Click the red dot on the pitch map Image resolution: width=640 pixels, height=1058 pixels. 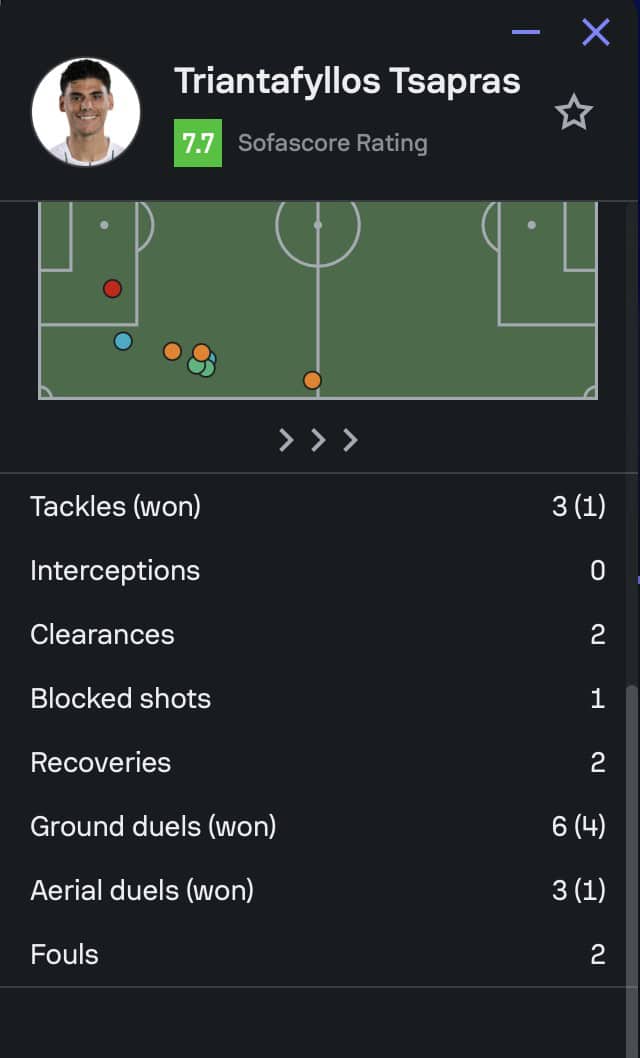point(112,289)
